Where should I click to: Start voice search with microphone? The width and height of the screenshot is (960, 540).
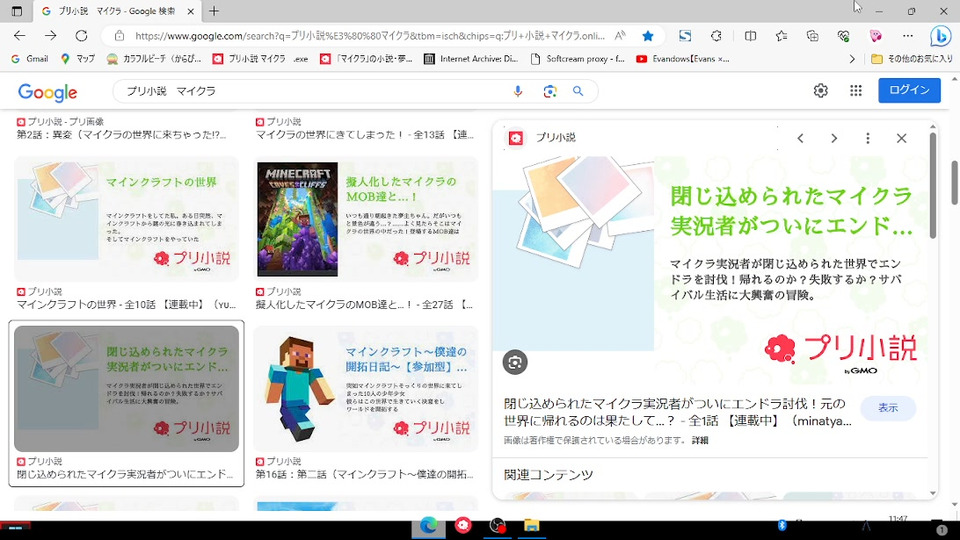[x=518, y=91]
